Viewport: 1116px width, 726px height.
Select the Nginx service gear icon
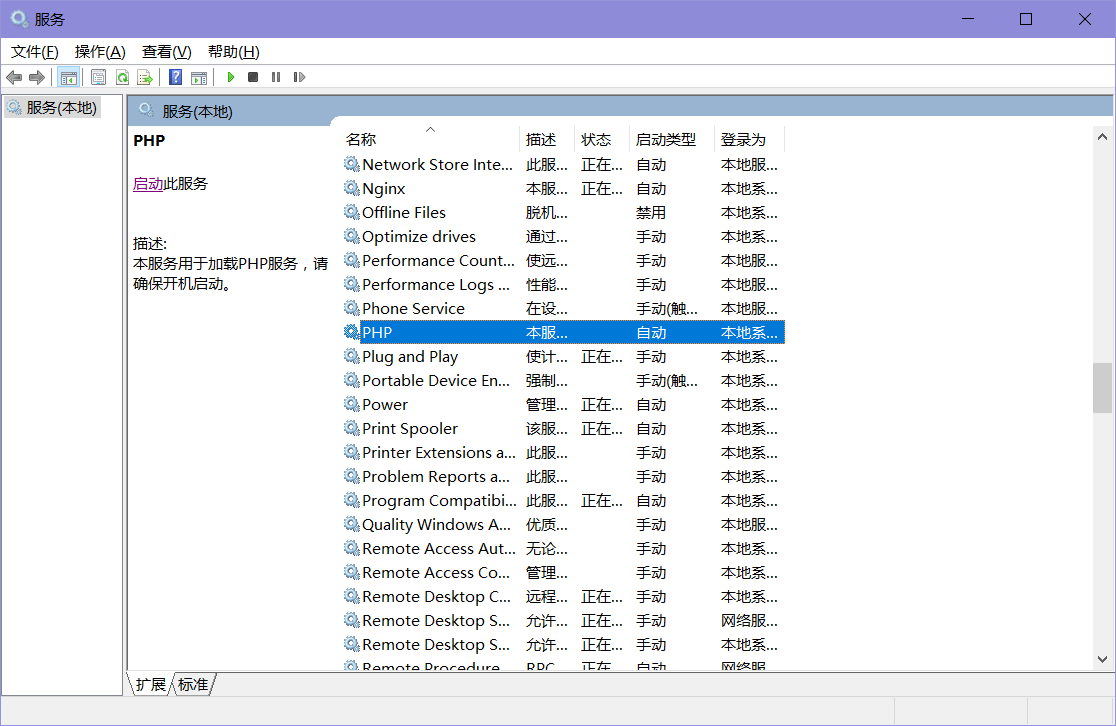352,188
